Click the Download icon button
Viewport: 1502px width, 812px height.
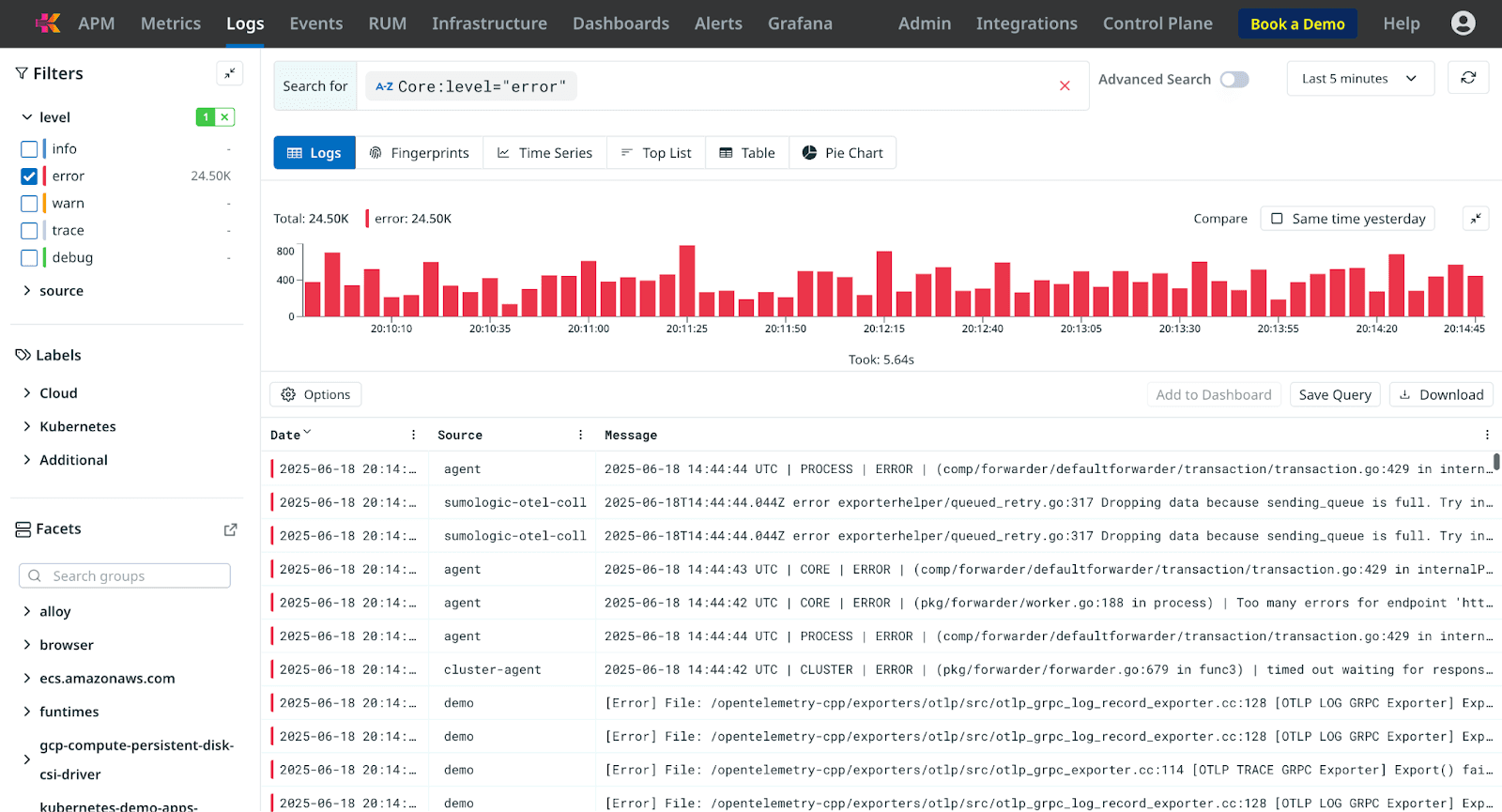coord(1405,394)
